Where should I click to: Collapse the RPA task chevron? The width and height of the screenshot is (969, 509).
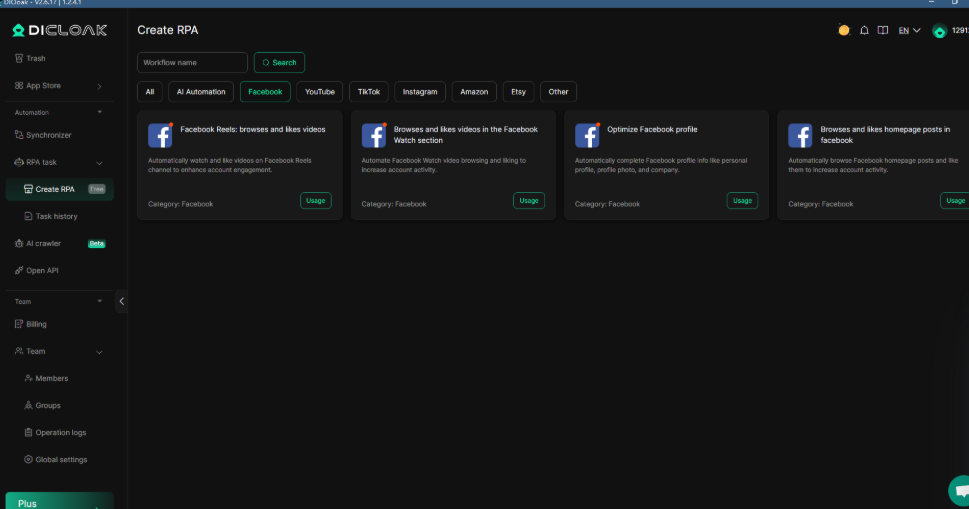coord(99,163)
